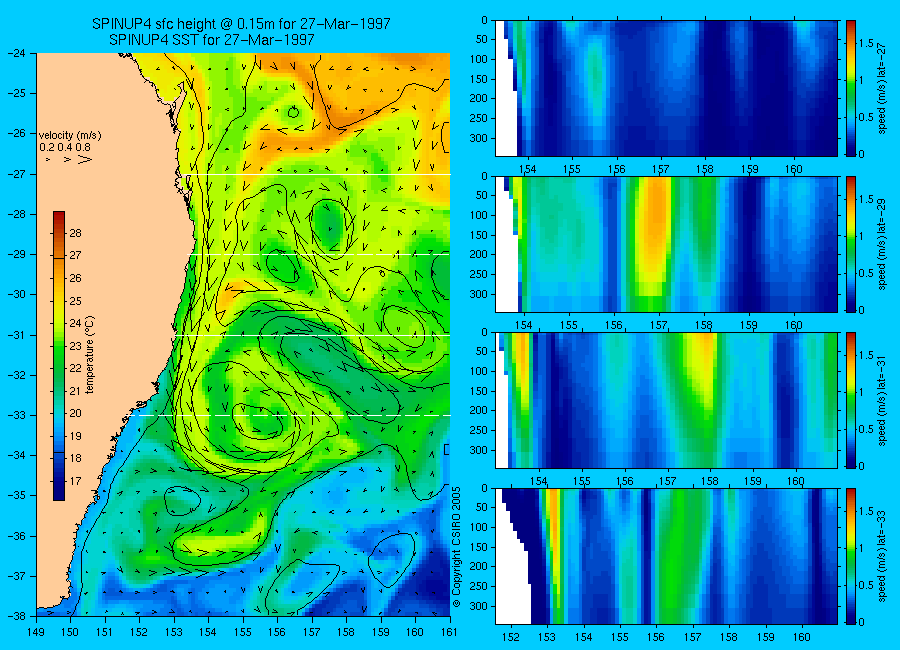
Task: Click the '1.5' tick on the lat=-27 speed colorbar
Action: pos(867,44)
